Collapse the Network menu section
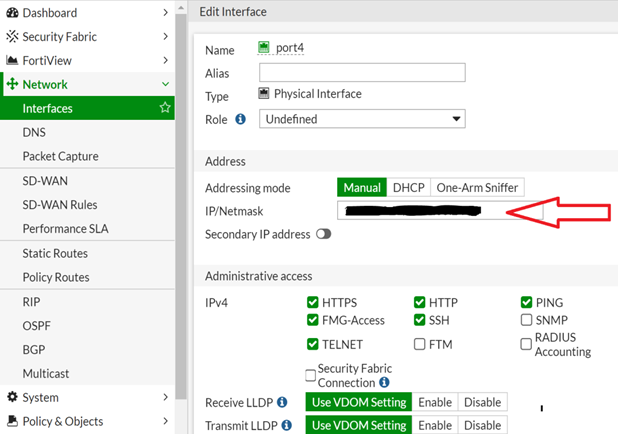 pos(165,85)
